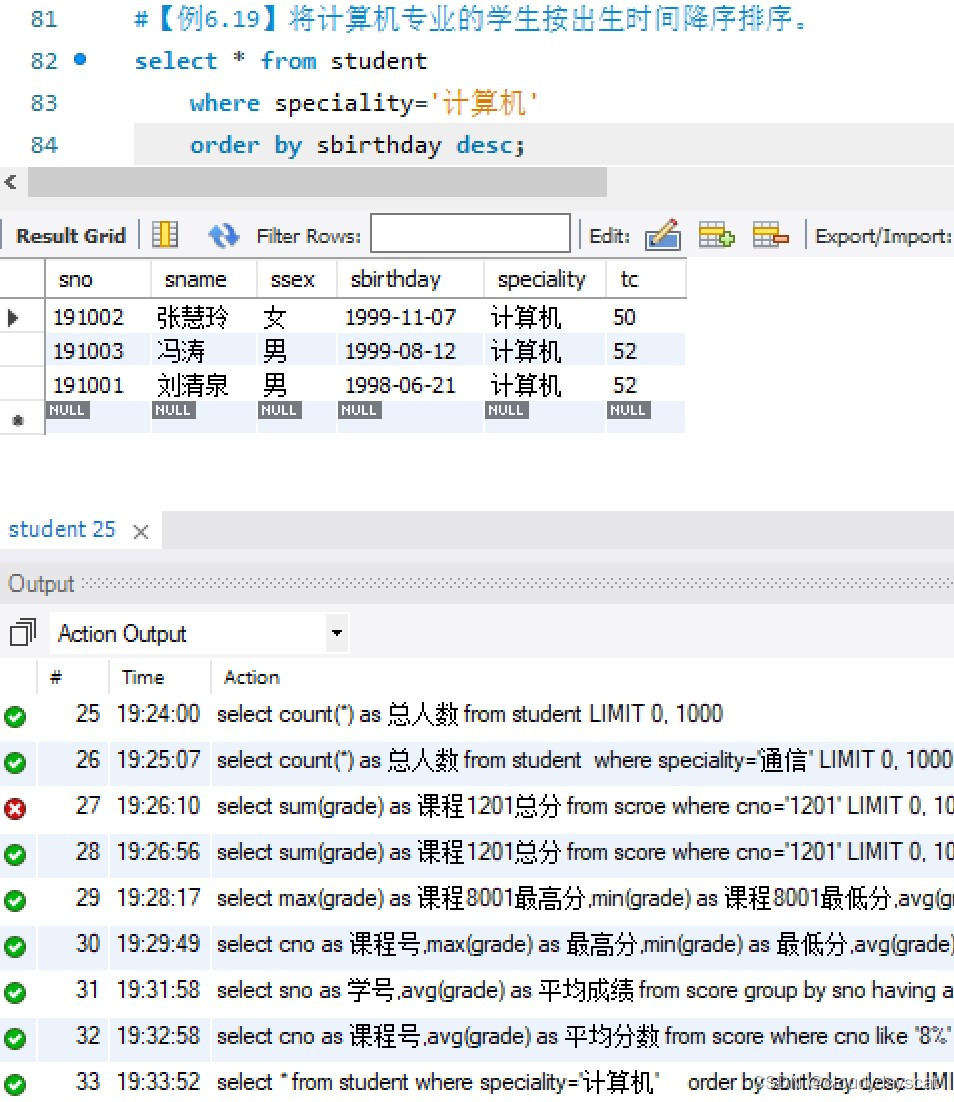This screenshot has height=1102, width=954.
Task: Click the green check beside action 30
Action: [15, 945]
